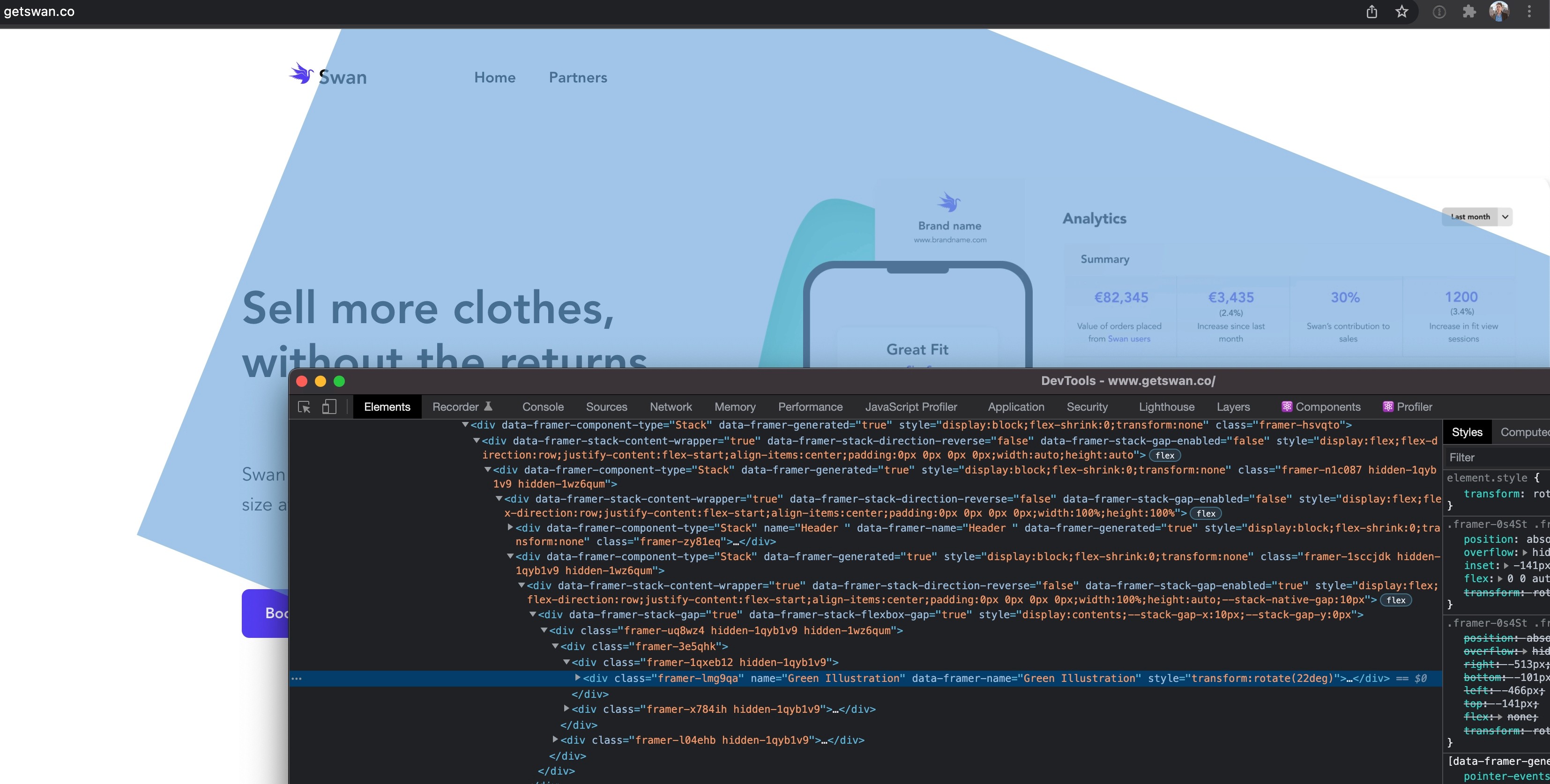Open the Console tab
The height and width of the screenshot is (784, 1550).
click(542, 407)
